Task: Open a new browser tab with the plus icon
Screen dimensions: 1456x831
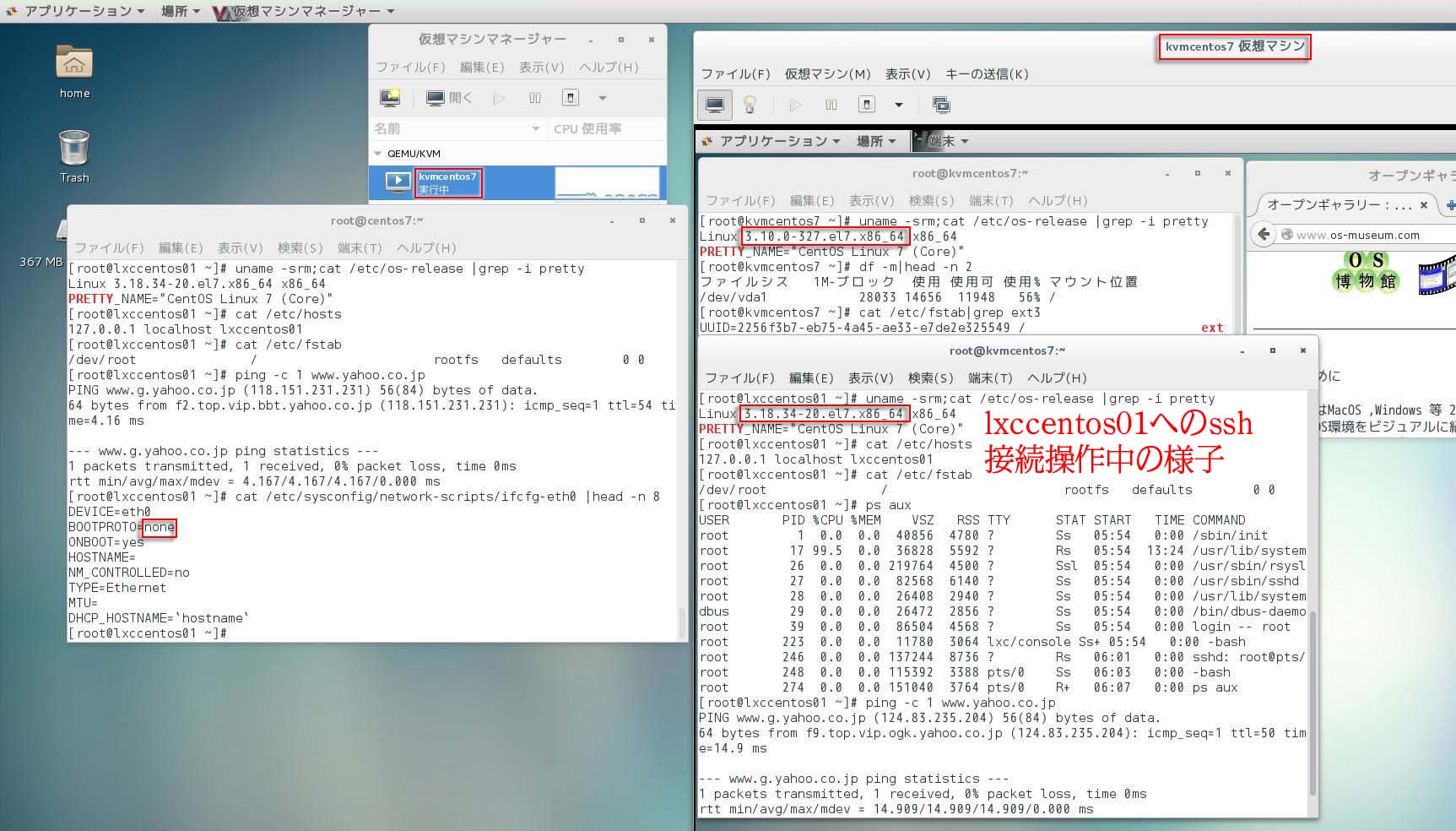Action: pos(1451,204)
